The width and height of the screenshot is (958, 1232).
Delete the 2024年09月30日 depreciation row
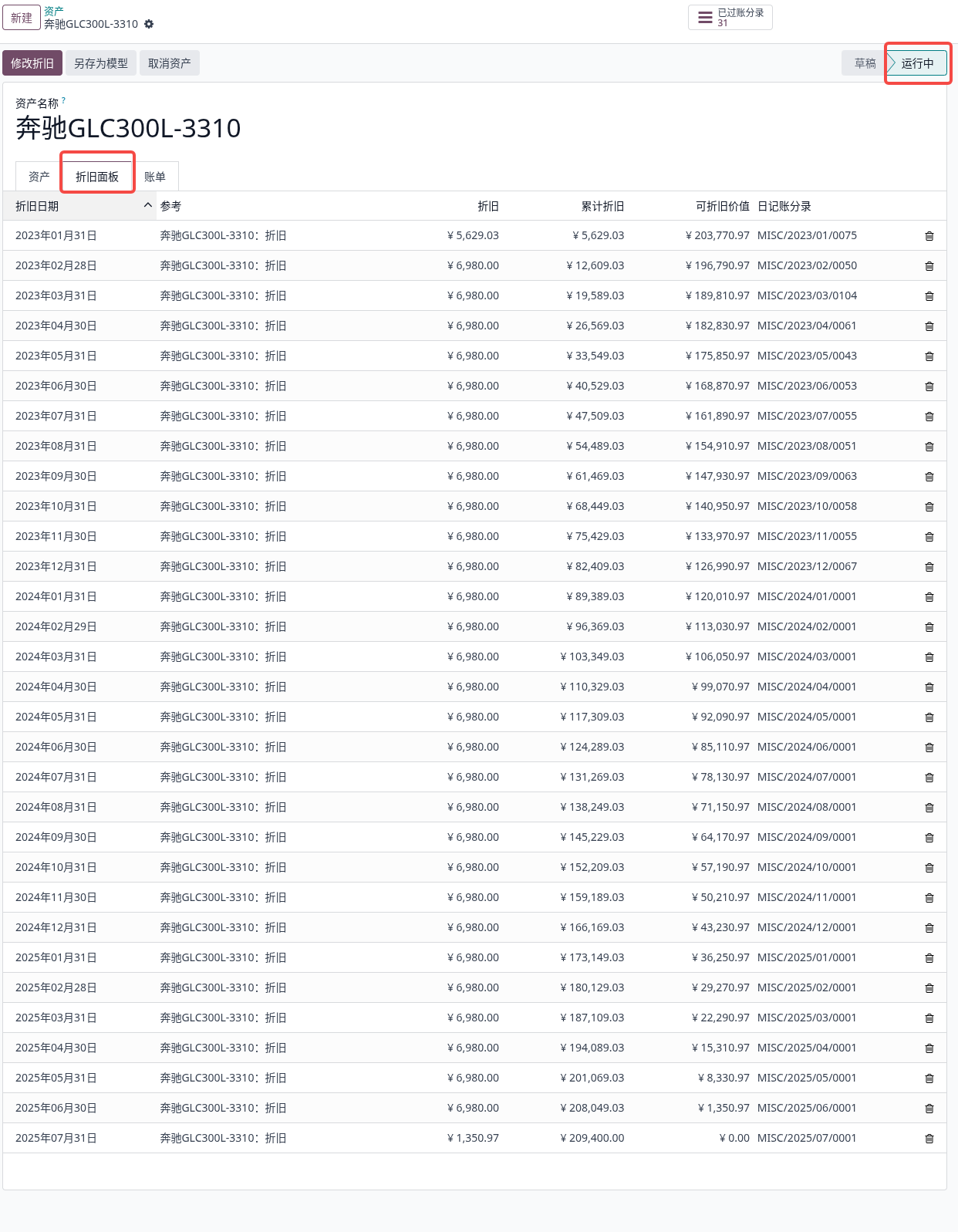(x=929, y=838)
